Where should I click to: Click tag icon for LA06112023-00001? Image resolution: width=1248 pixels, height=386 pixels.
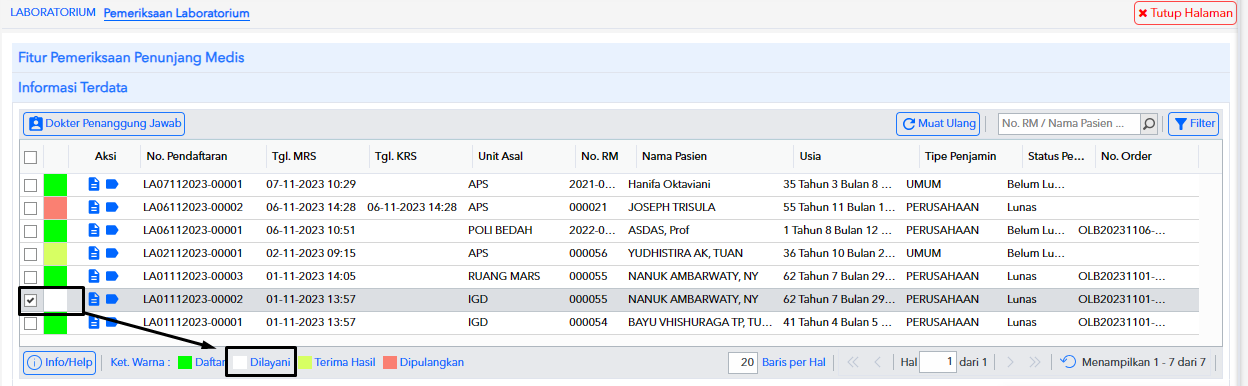click(x=111, y=230)
